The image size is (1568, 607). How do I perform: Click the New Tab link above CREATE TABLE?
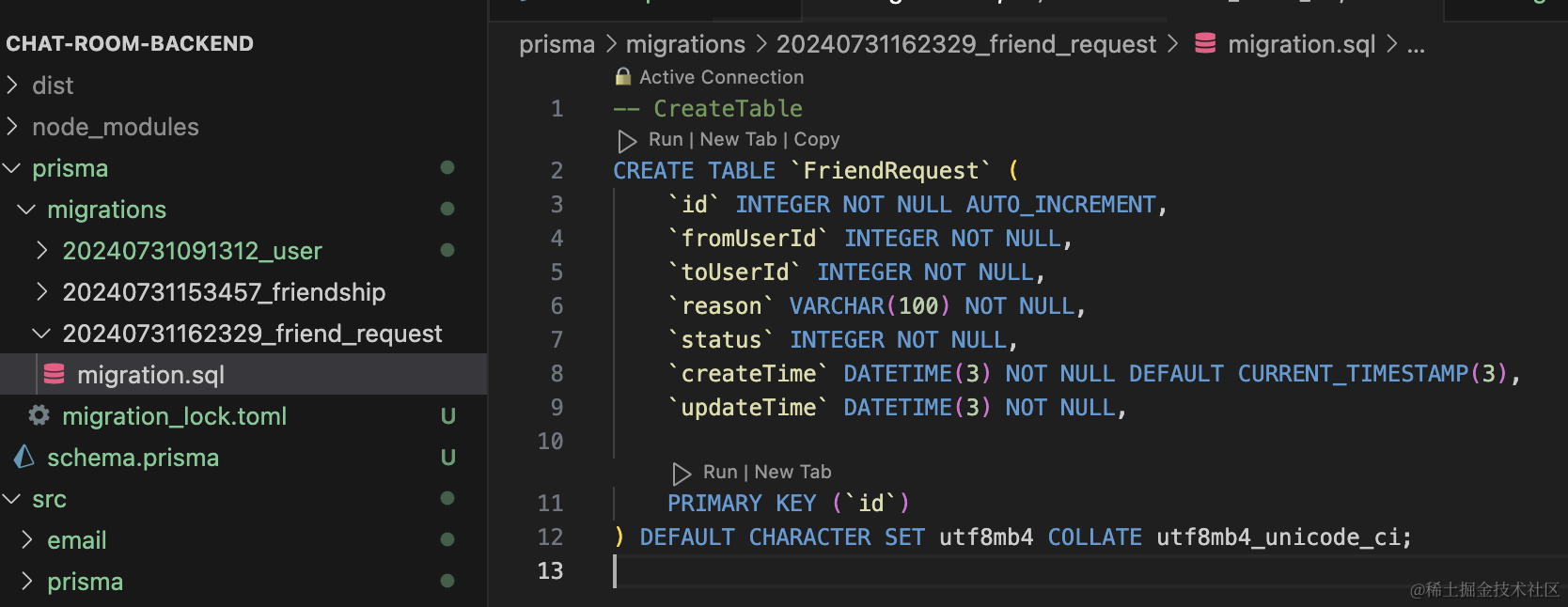738,140
